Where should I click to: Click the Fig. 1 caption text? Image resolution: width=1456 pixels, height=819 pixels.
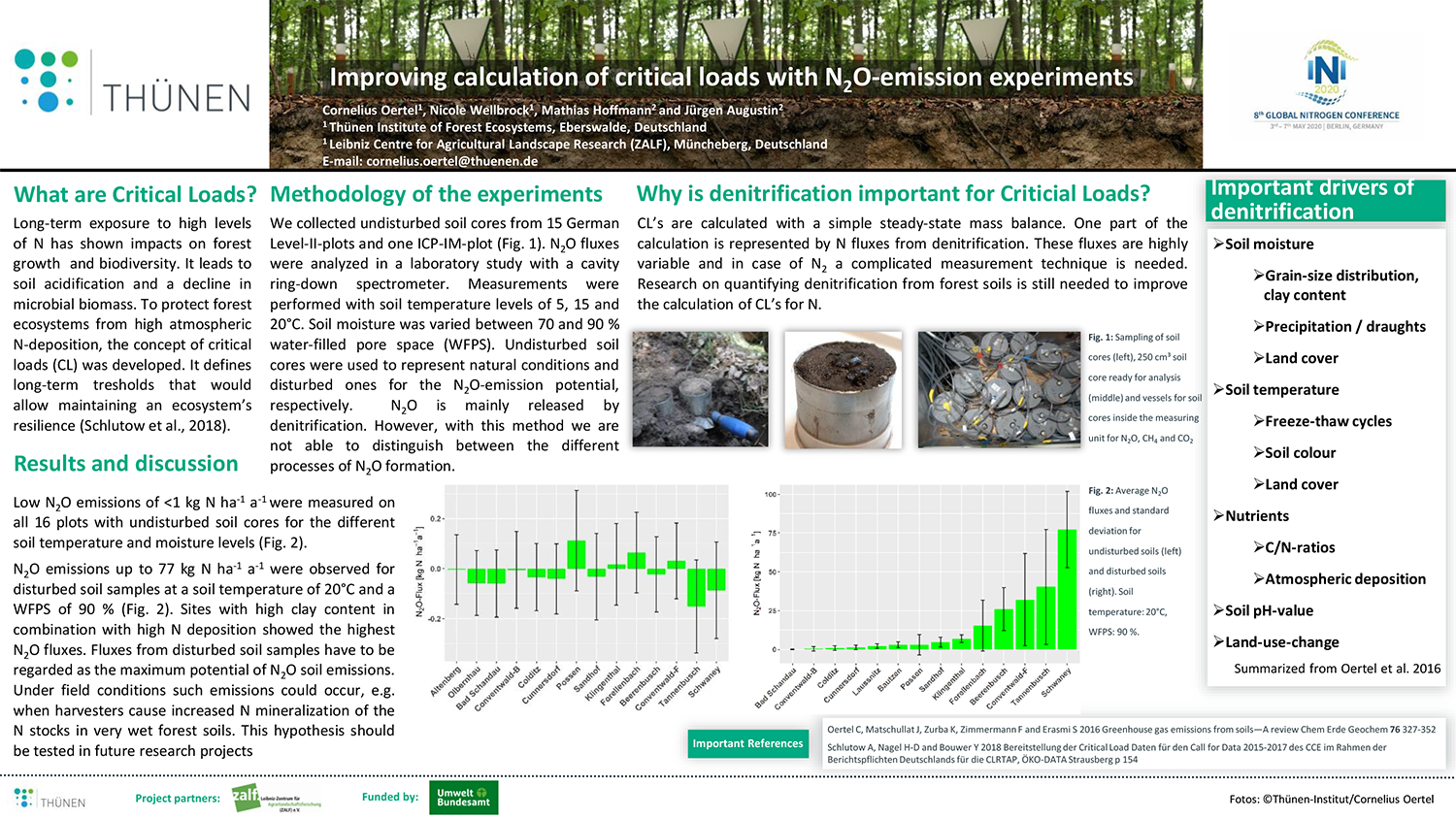click(1144, 388)
